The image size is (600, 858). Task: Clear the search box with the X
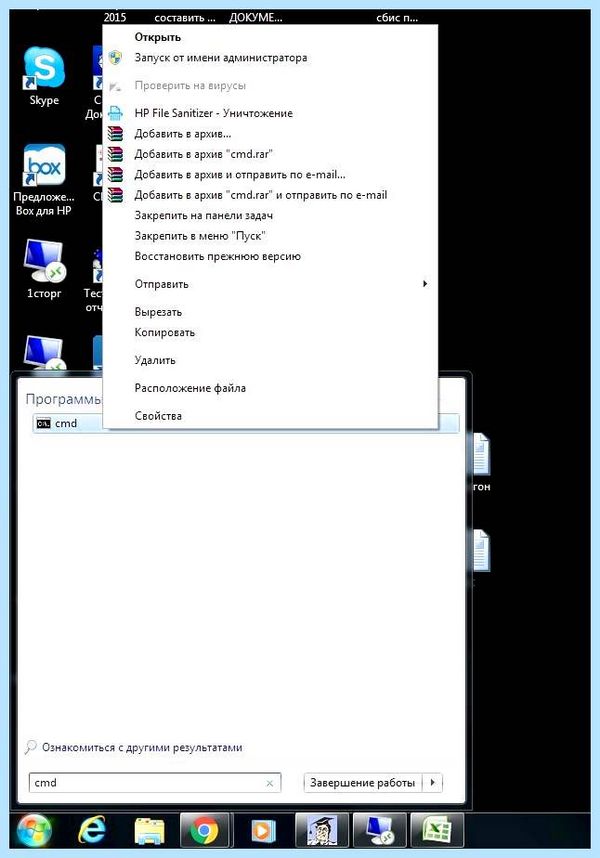[270, 784]
